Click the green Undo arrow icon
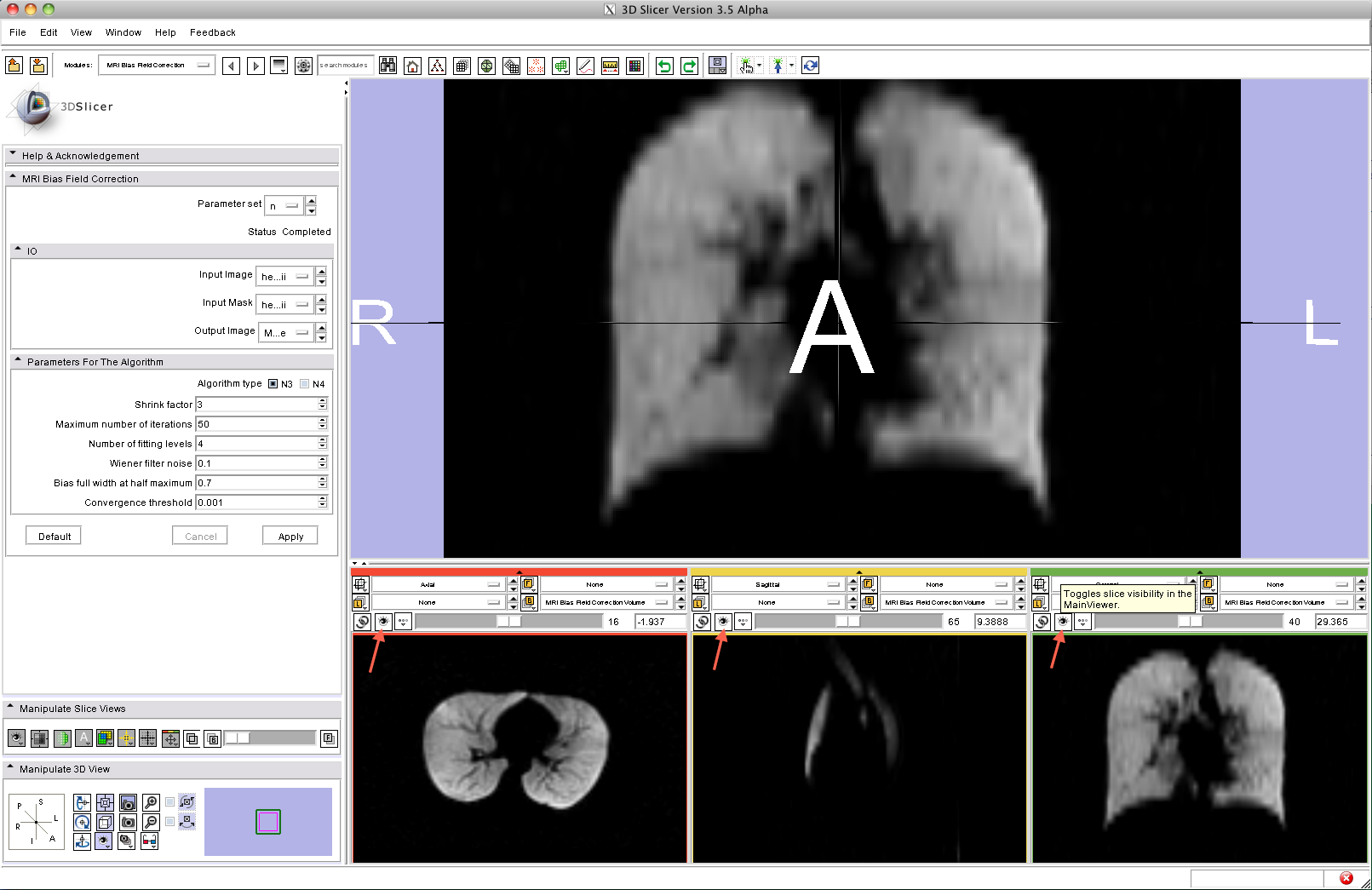The height and width of the screenshot is (890, 1372). coord(664,66)
